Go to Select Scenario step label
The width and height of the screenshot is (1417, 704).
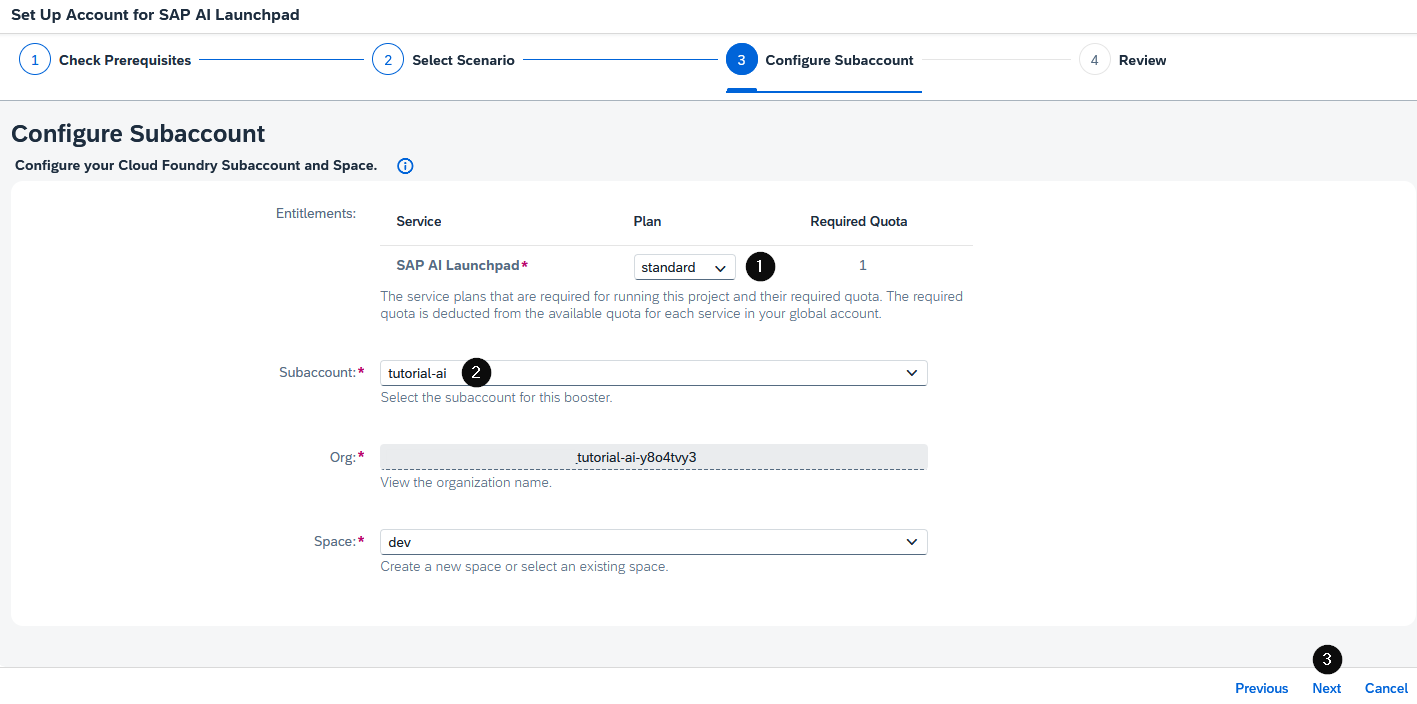point(463,60)
